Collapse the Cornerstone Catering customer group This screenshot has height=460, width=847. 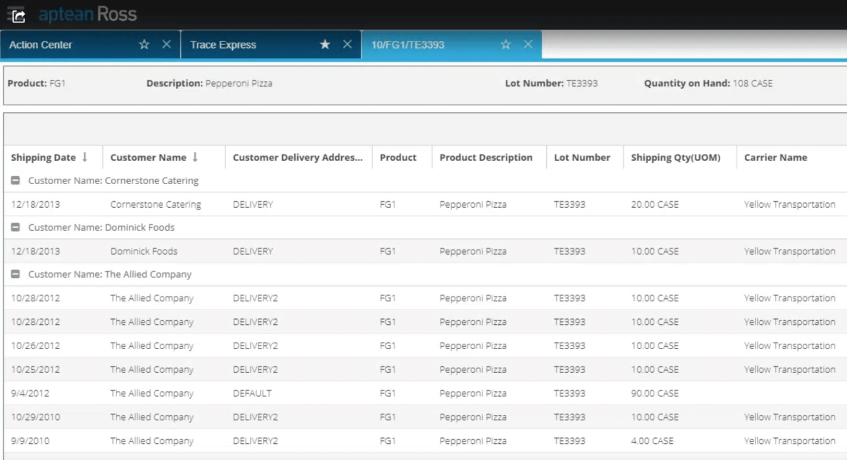tap(16, 181)
